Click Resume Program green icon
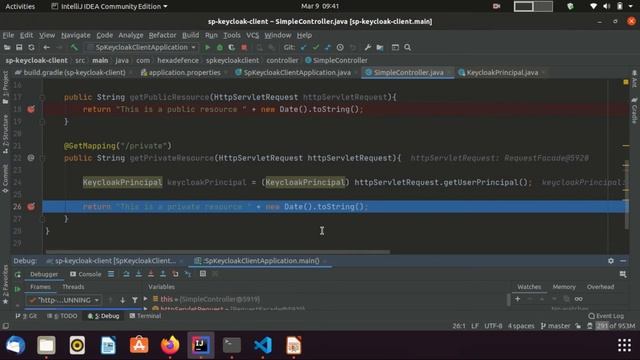Screen dimensions: 640x360 pyautogui.click(x=18, y=289)
